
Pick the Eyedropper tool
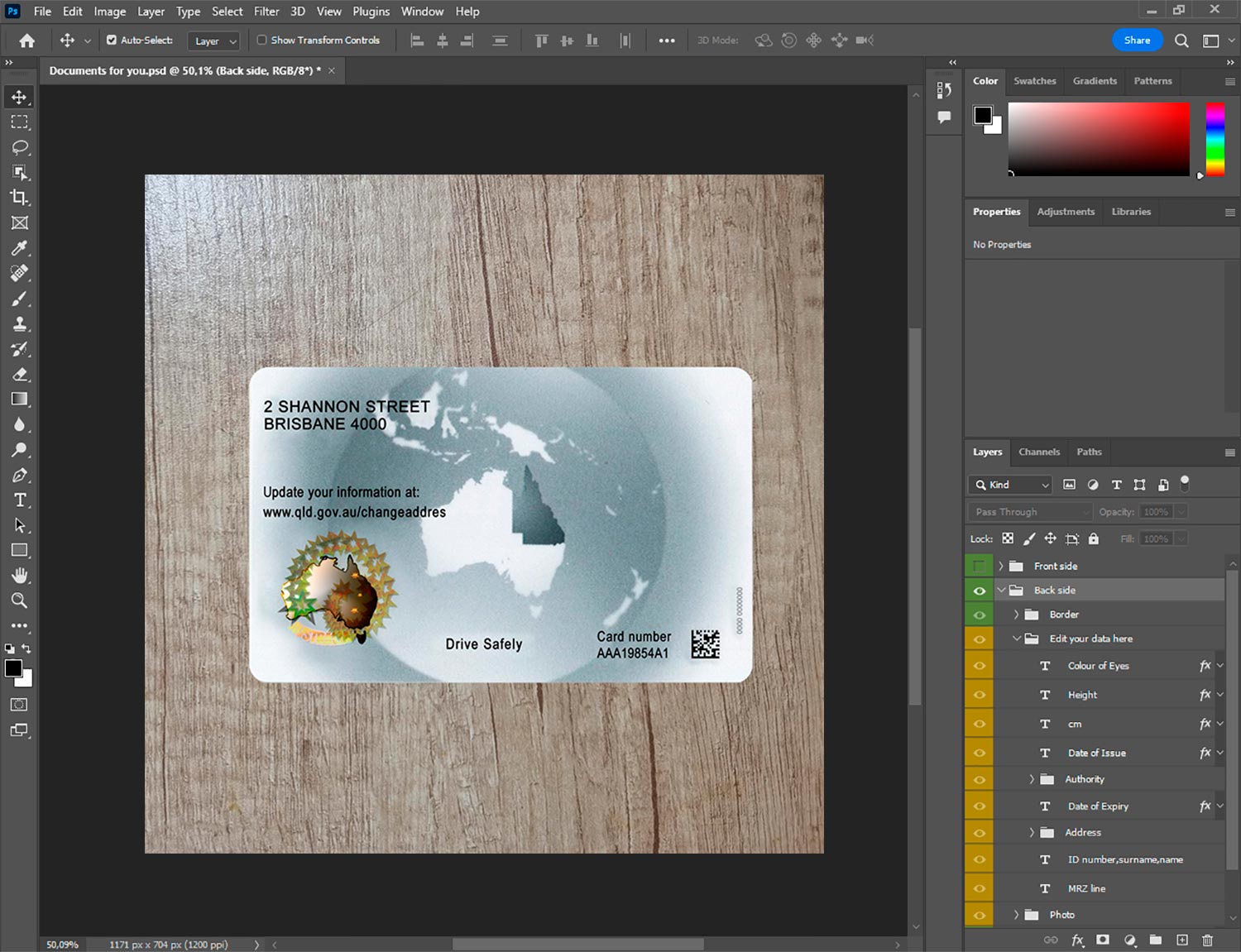point(20,248)
